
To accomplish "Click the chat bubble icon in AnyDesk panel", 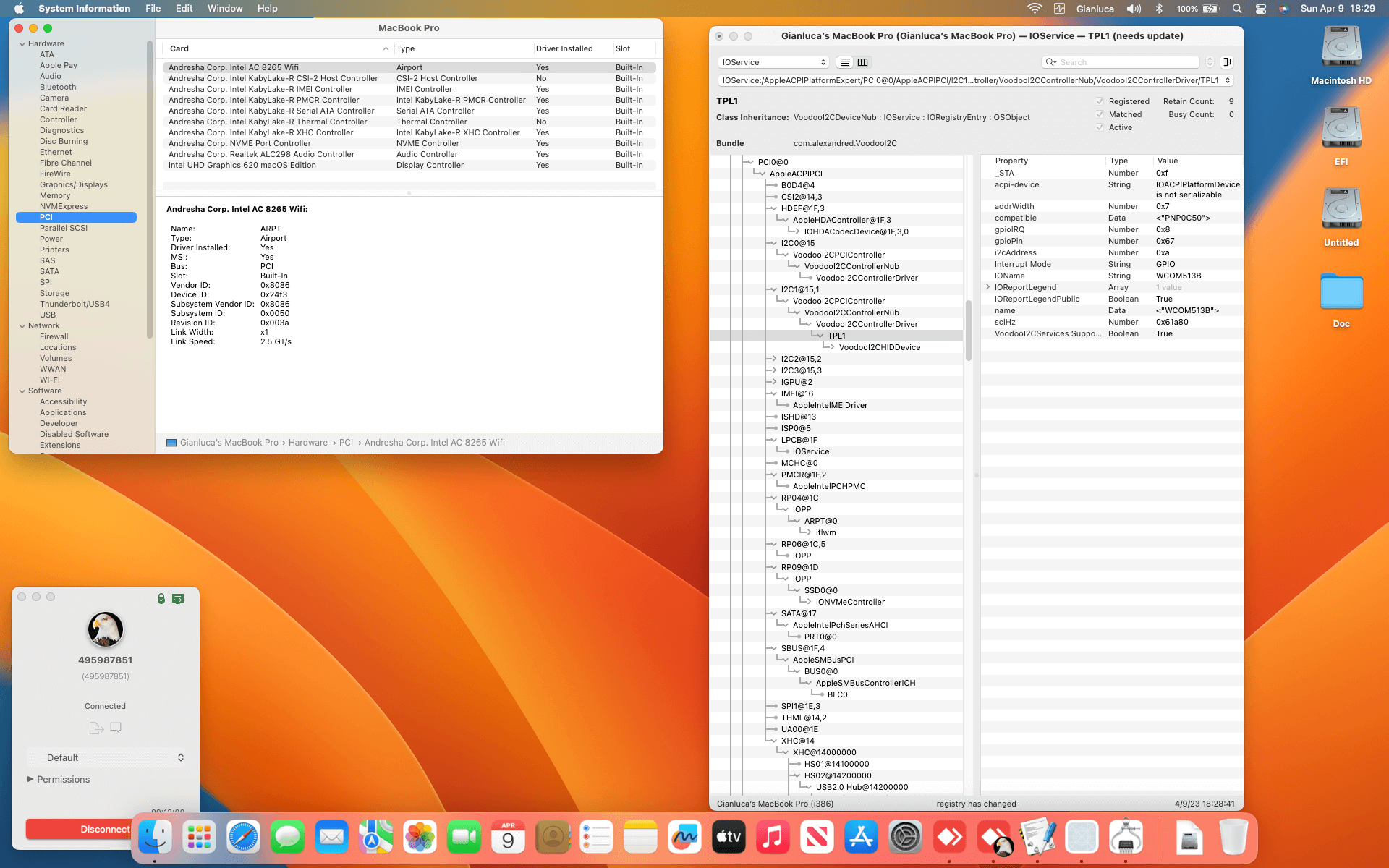I will click(x=116, y=728).
